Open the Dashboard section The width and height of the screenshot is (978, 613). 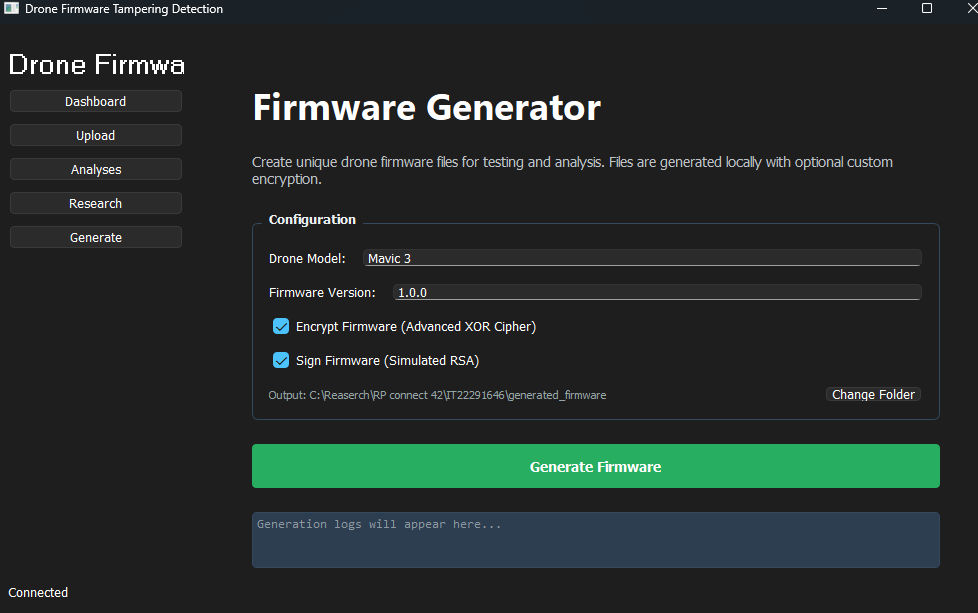pyautogui.click(x=95, y=101)
